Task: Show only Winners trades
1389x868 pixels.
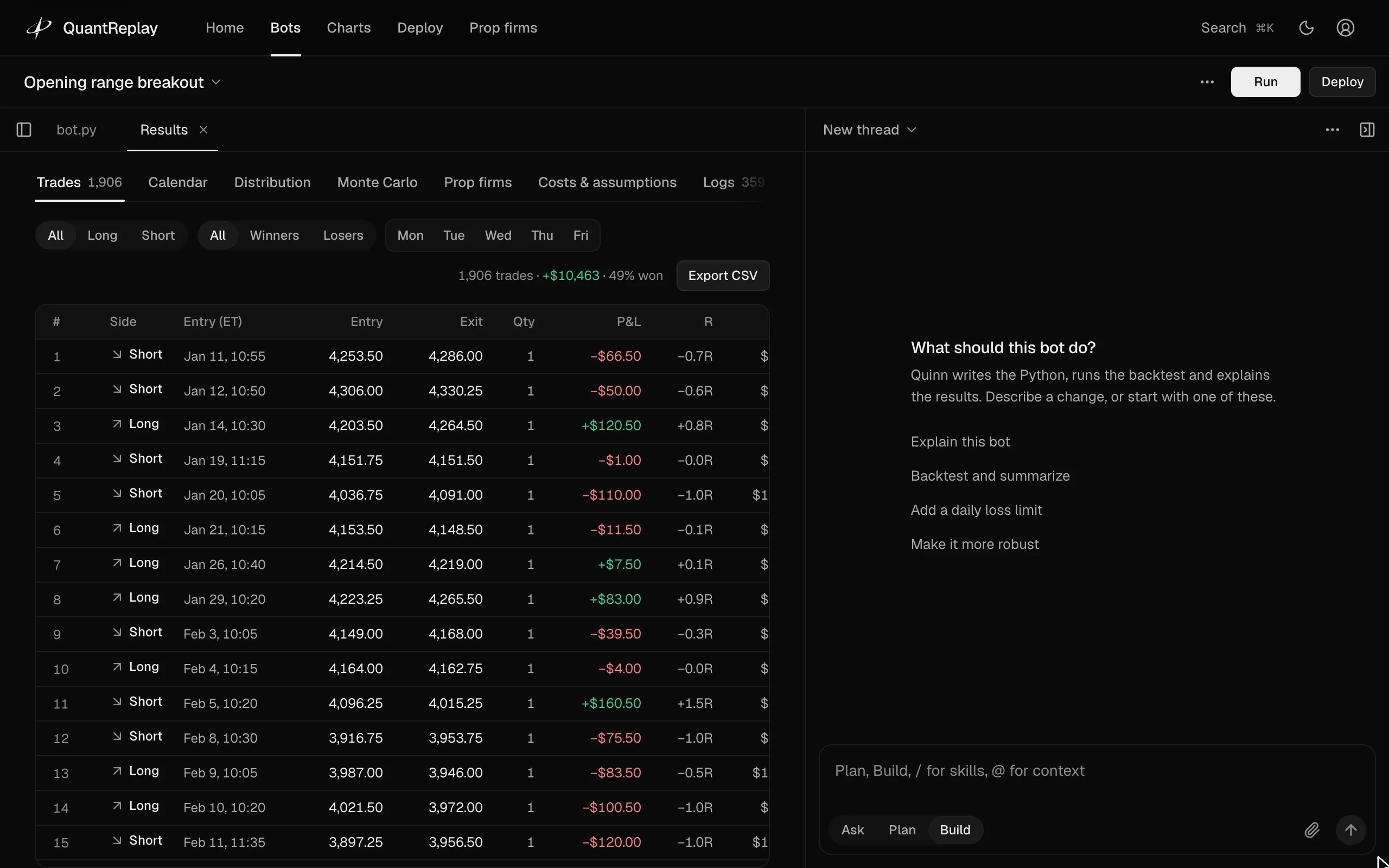Action: click(x=275, y=235)
